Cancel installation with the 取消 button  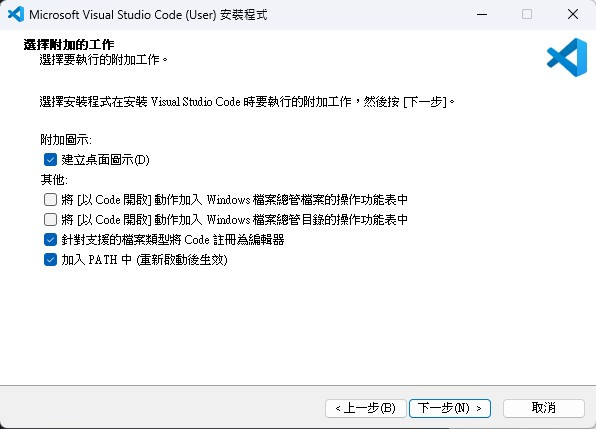(544, 408)
